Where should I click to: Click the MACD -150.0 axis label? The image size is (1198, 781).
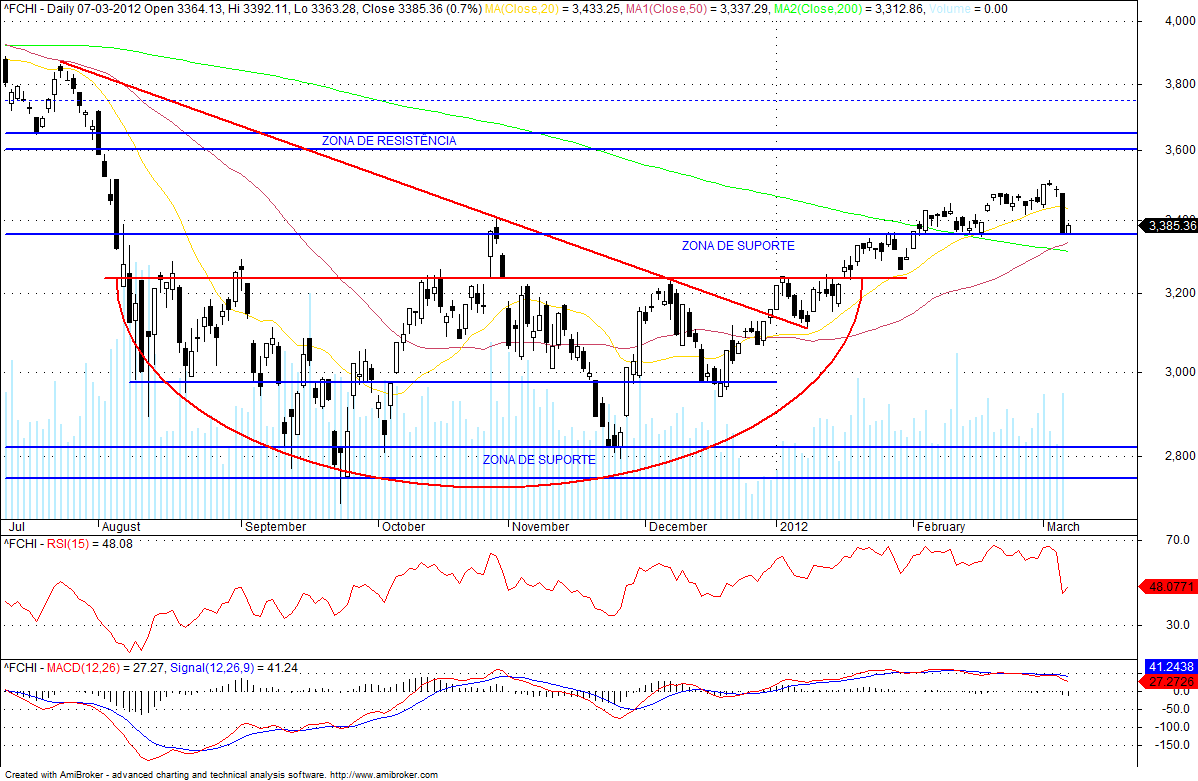click(1172, 745)
